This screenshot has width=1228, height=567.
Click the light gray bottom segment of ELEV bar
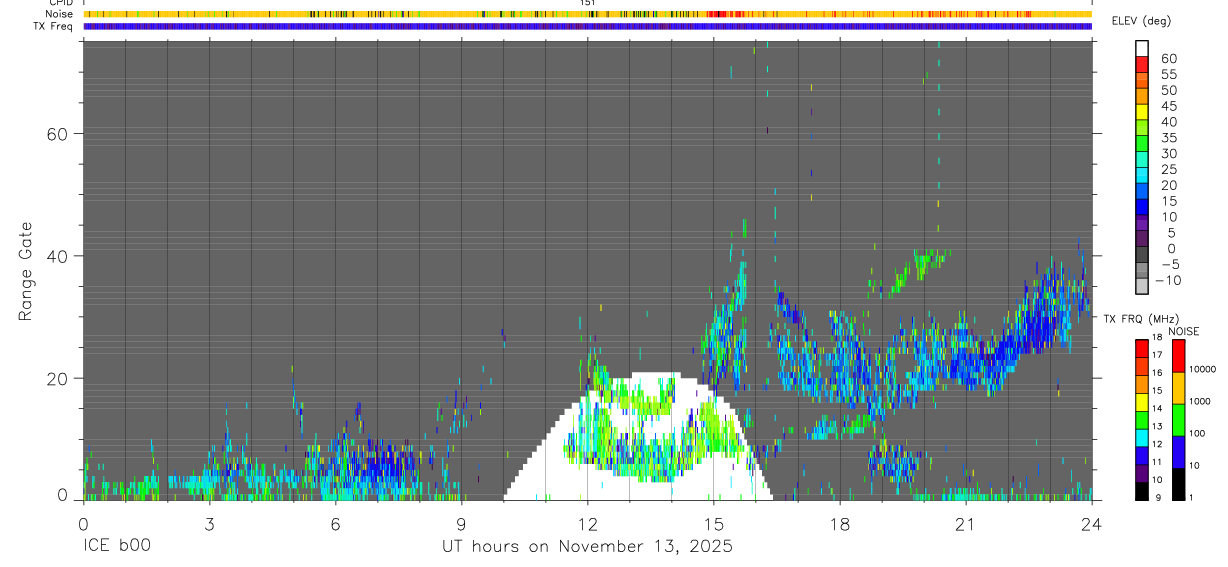1143,287
